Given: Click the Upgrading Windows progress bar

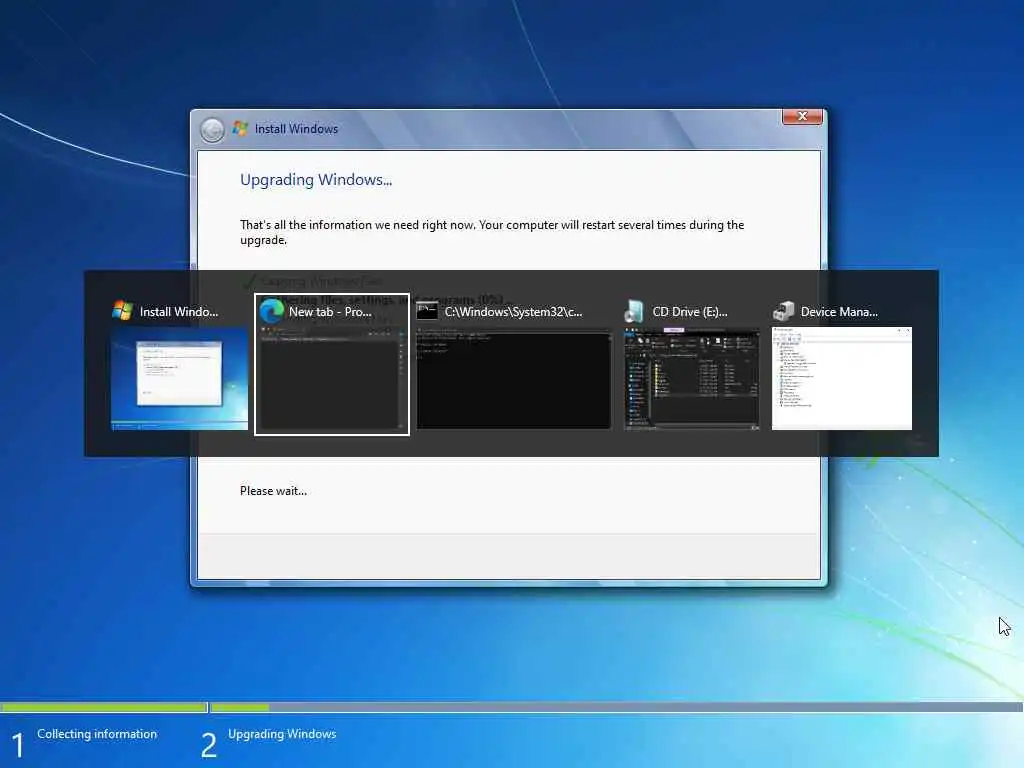Looking at the screenshot, I should coord(616,707).
